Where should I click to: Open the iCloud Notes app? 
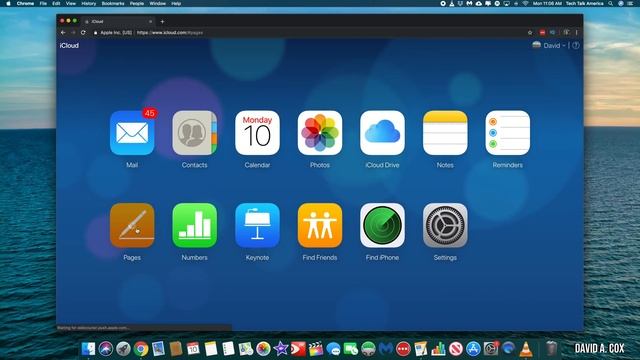point(445,133)
